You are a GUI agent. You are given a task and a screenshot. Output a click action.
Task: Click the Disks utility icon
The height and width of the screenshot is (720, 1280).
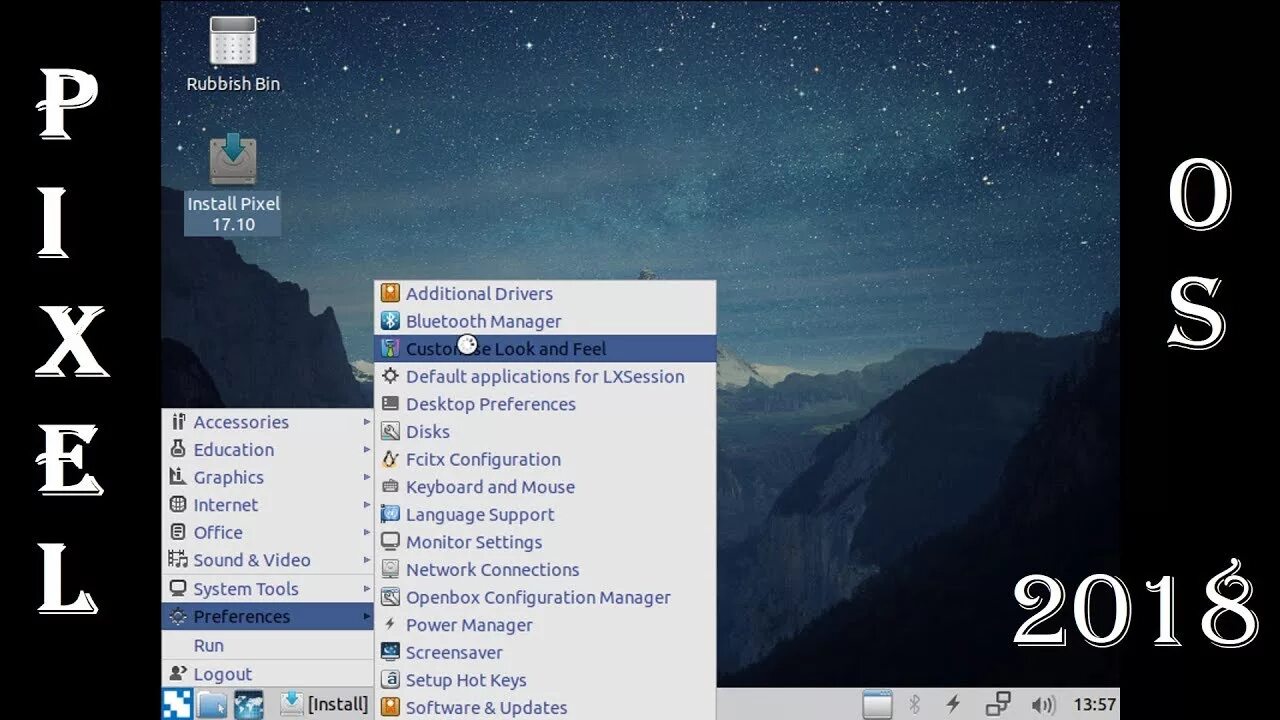pyautogui.click(x=390, y=431)
